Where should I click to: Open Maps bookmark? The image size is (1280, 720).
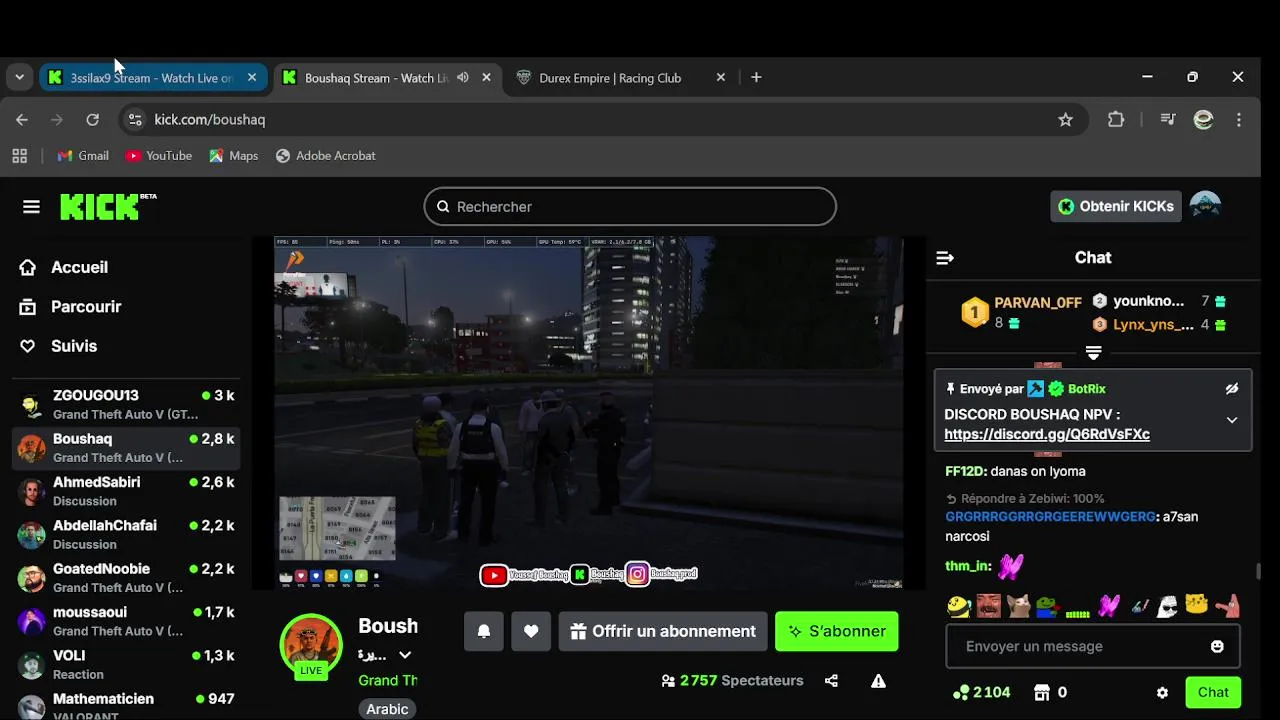(234, 156)
